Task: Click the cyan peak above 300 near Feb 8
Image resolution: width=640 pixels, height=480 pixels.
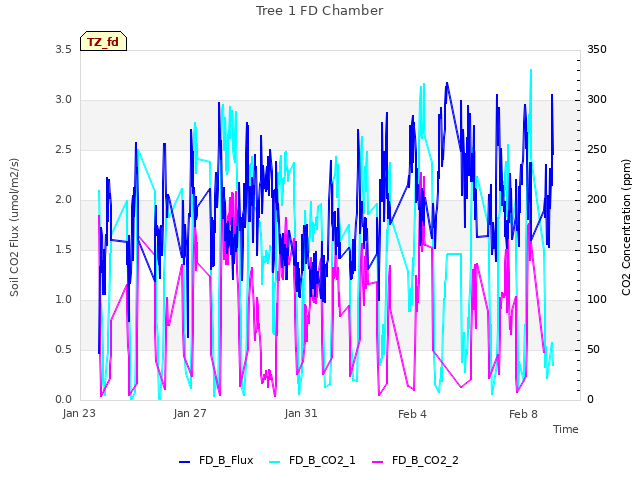Action: click(x=531, y=70)
